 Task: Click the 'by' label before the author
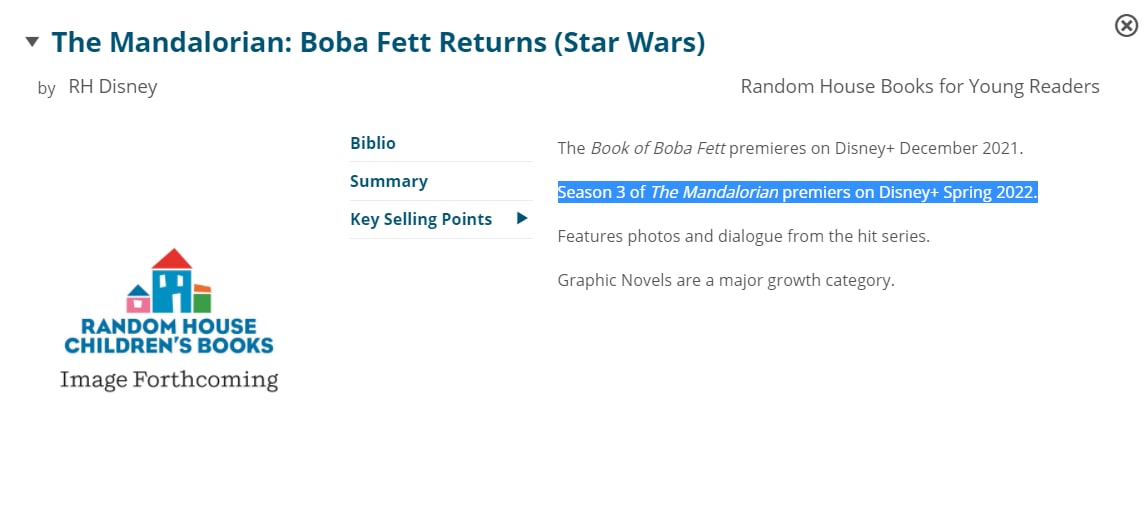46,88
